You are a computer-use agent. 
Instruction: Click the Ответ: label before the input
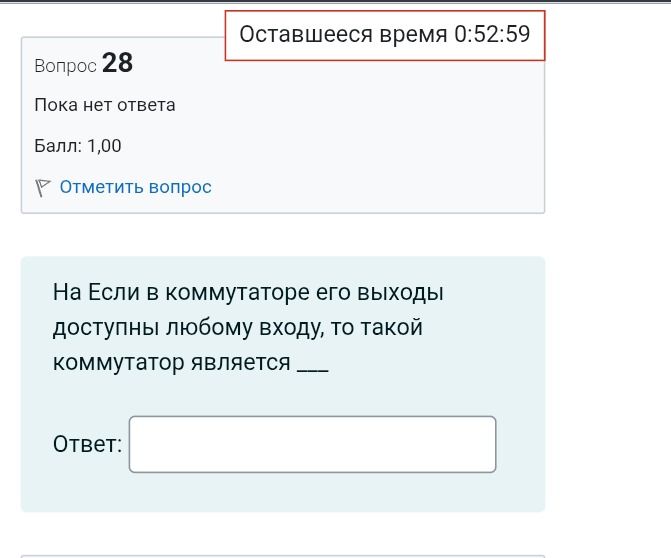[x=88, y=444]
